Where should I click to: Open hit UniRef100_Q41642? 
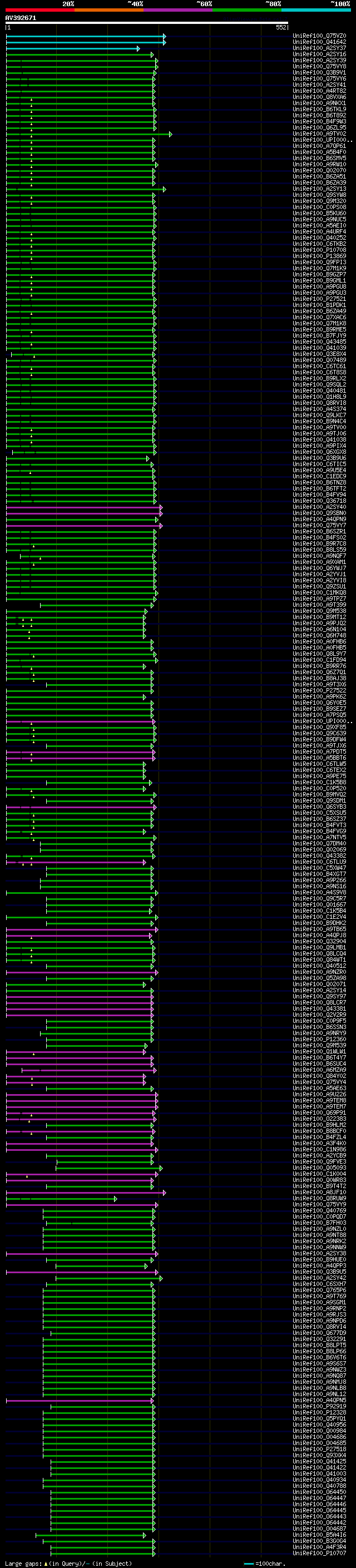pos(319,42)
